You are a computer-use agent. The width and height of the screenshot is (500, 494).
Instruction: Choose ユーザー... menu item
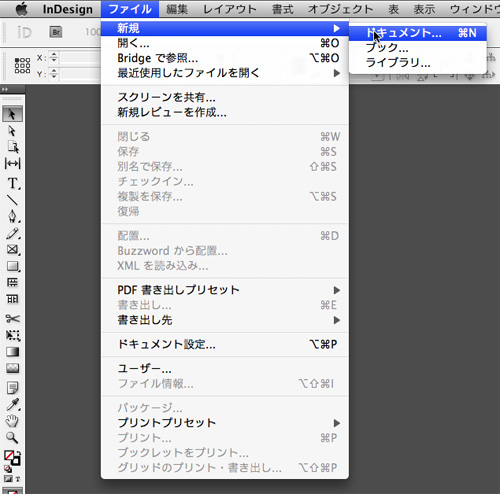225,369
